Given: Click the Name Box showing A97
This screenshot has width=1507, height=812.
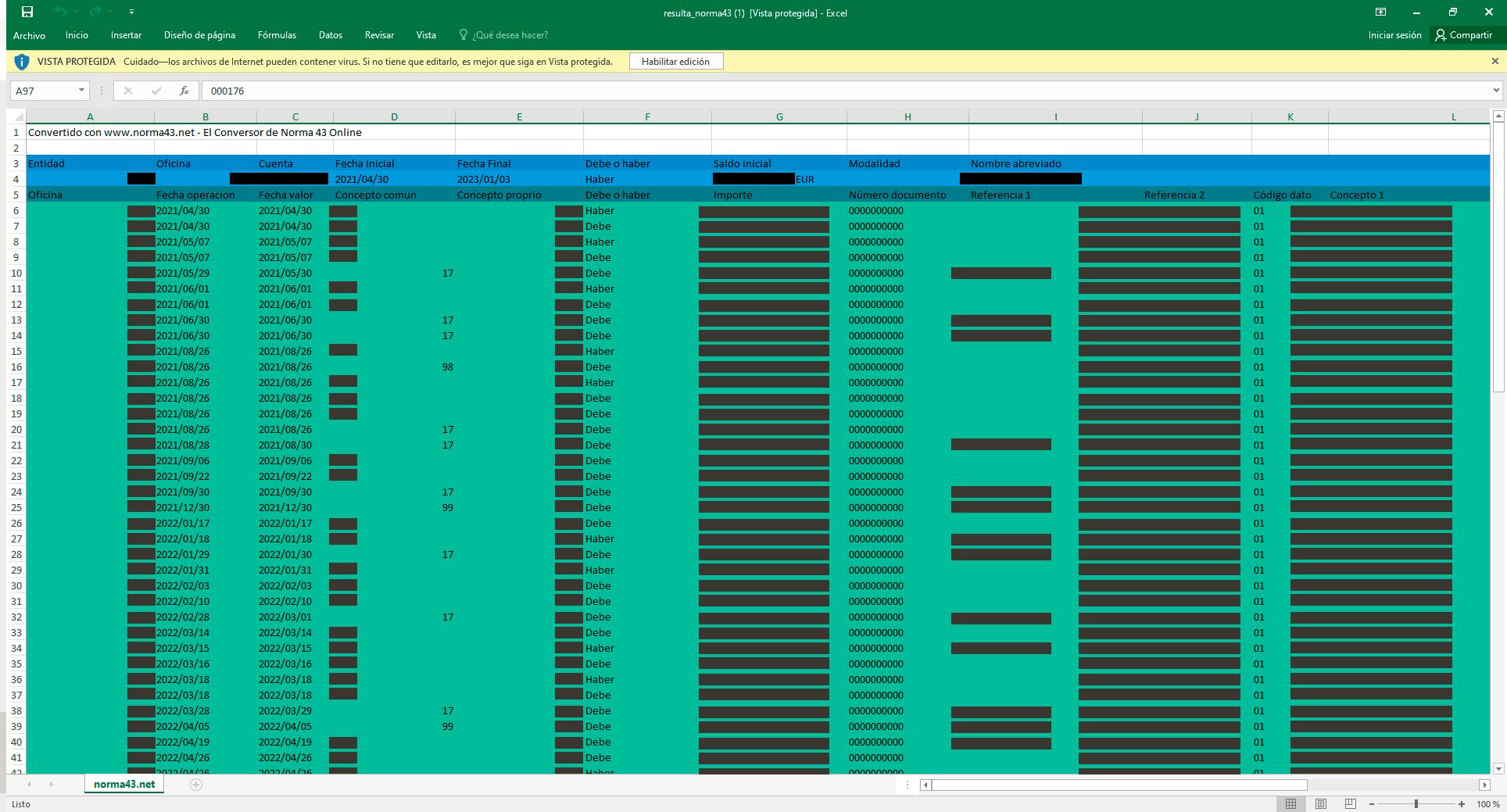Looking at the screenshot, I should pyautogui.click(x=44, y=91).
